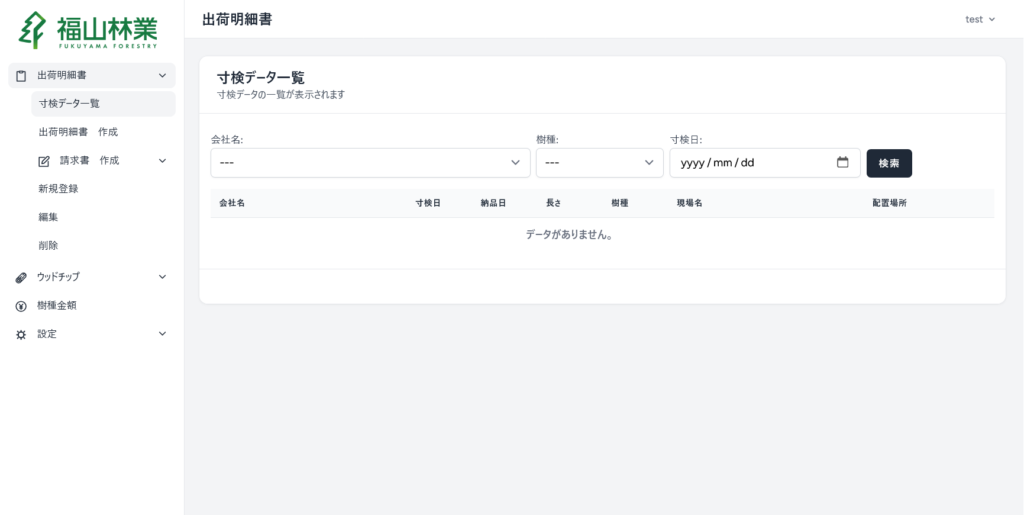Click the 納品日 column header
The height and width of the screenshot is (515, 1024).
pos(493,203)
